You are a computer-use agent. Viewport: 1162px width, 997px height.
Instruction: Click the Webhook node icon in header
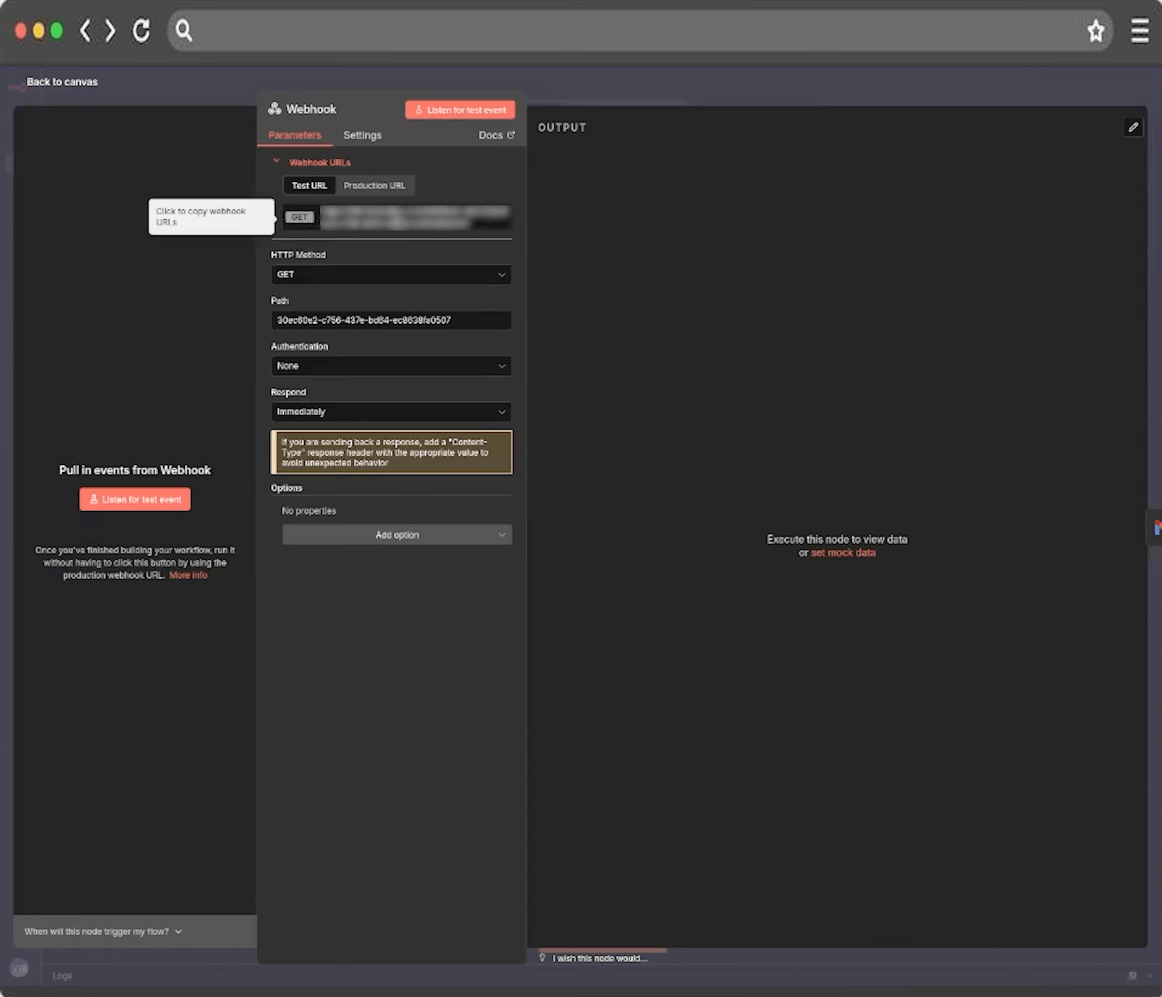tap(275, 109)
